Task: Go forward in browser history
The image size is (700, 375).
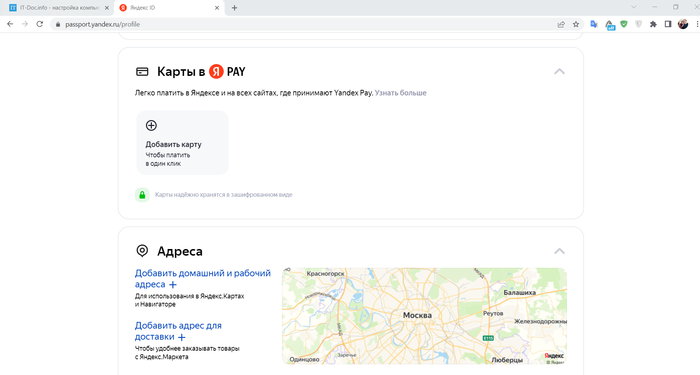Action: (x=25, y=24)
